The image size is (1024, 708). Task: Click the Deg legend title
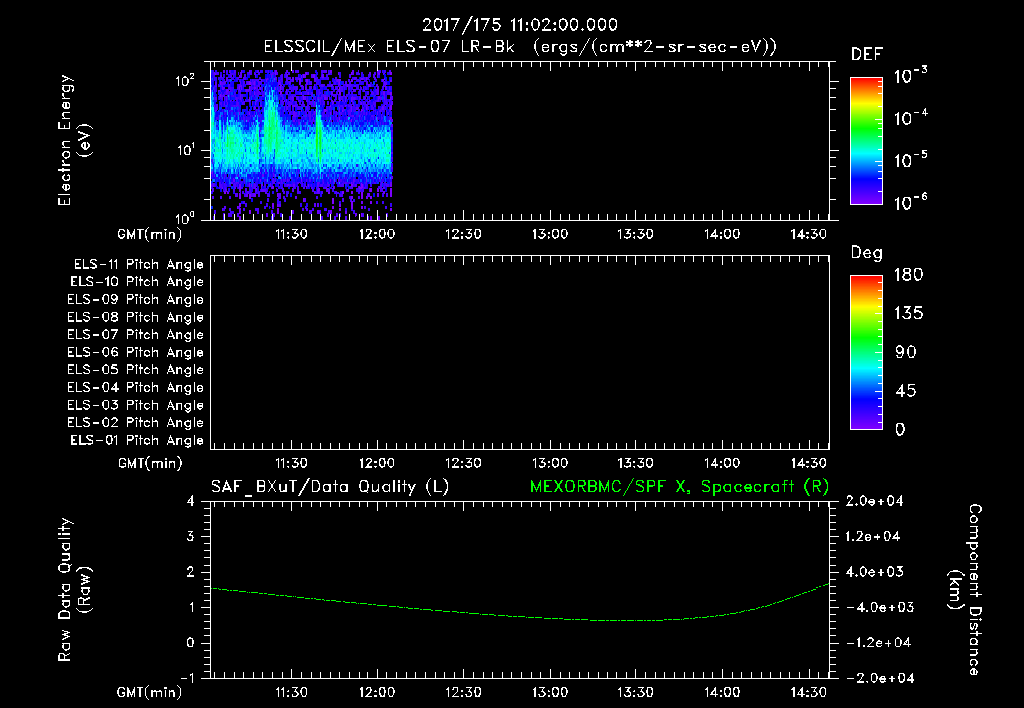(x=867, y=253)
